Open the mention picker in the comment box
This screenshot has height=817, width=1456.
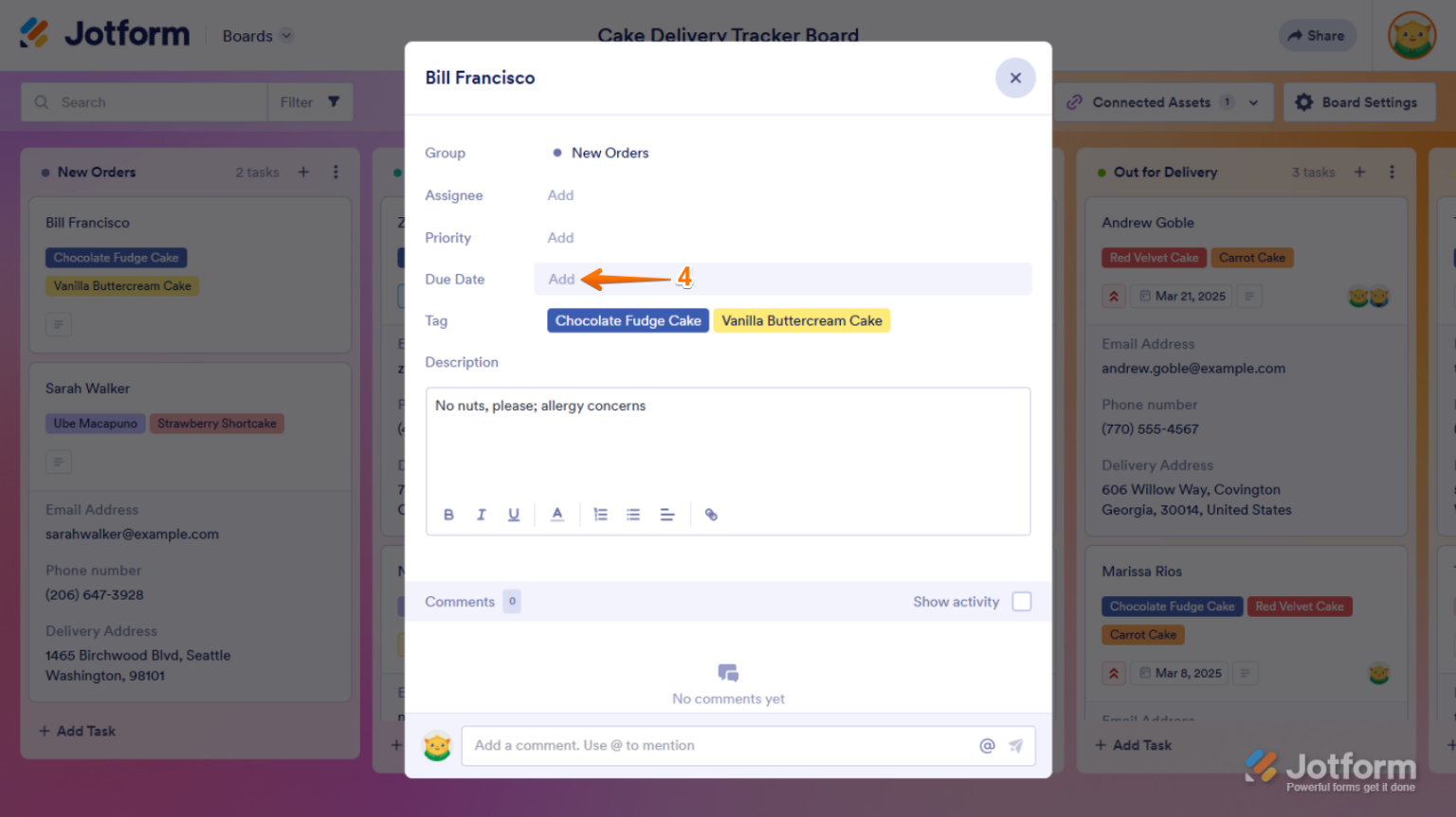click(987, 746)
